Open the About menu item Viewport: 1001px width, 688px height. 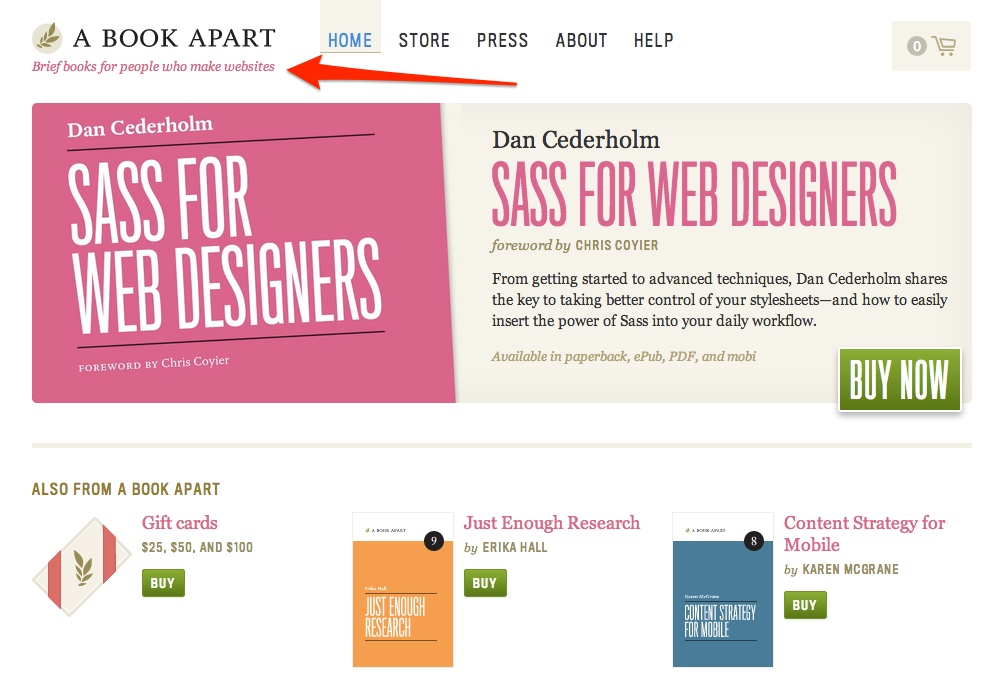(x=581, y=40)
